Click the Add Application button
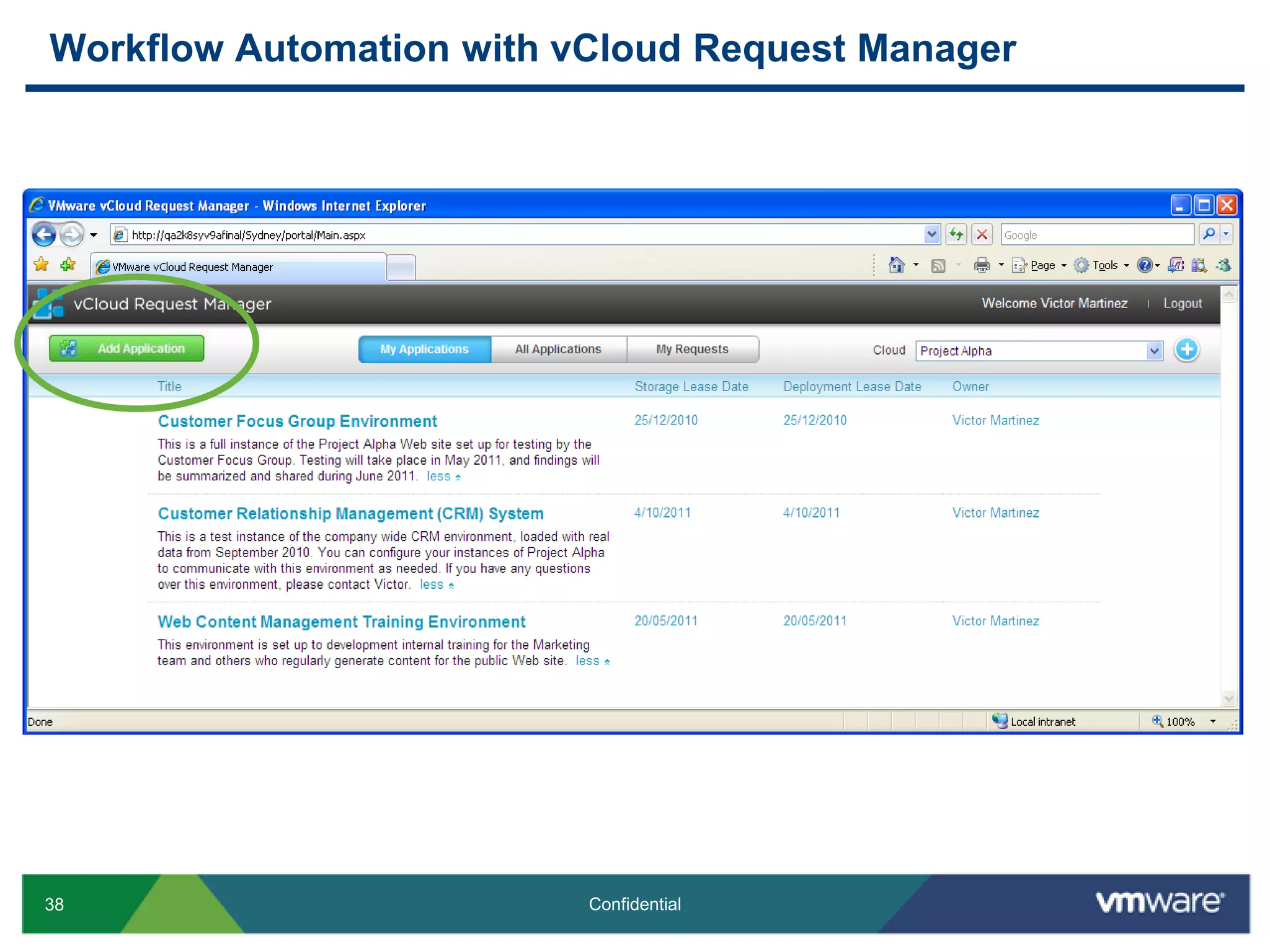The image size is (1270, 952). tap(127, 348)
